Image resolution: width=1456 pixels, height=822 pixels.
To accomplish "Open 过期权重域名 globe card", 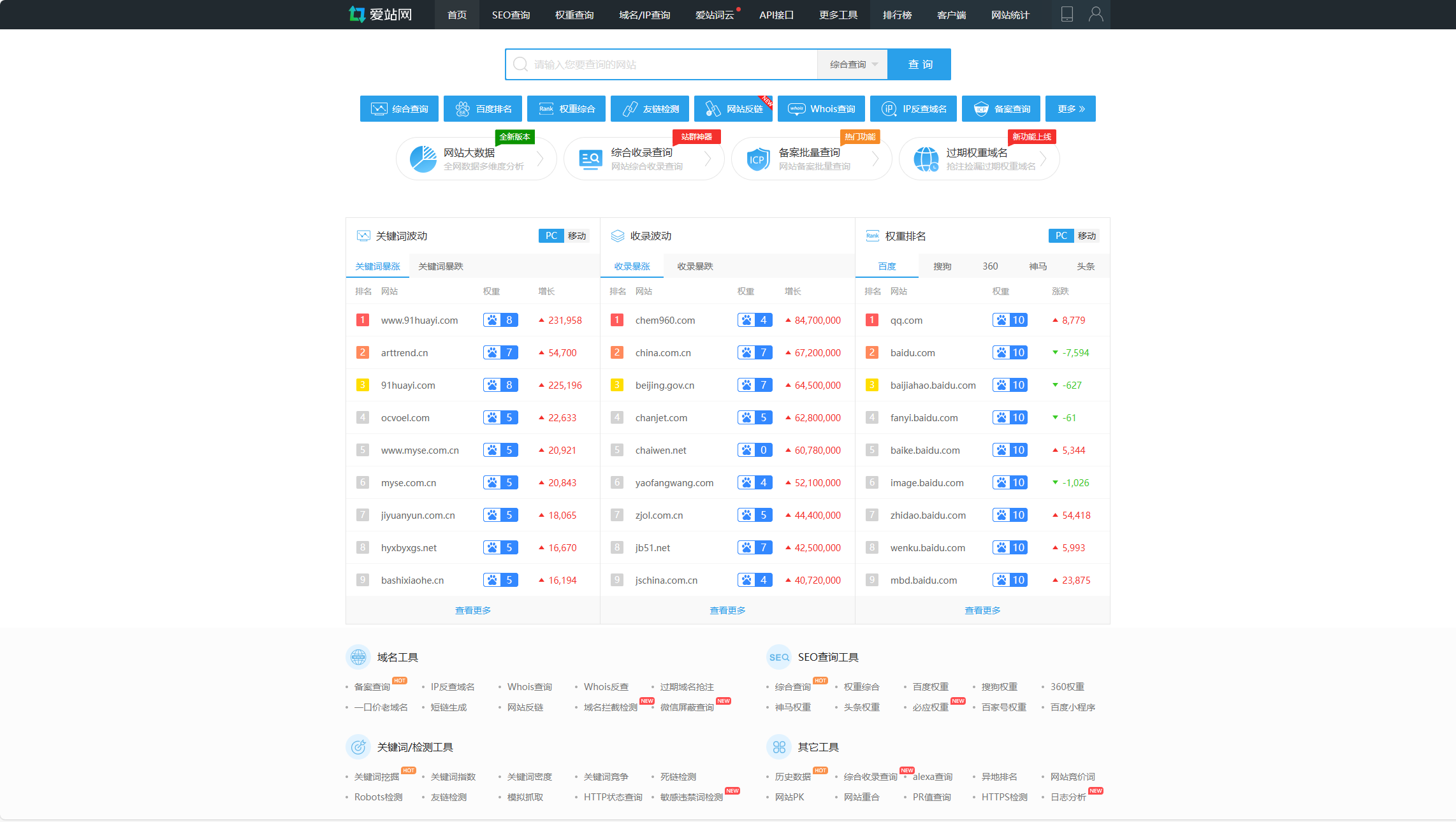I will [x=979, y=159].
